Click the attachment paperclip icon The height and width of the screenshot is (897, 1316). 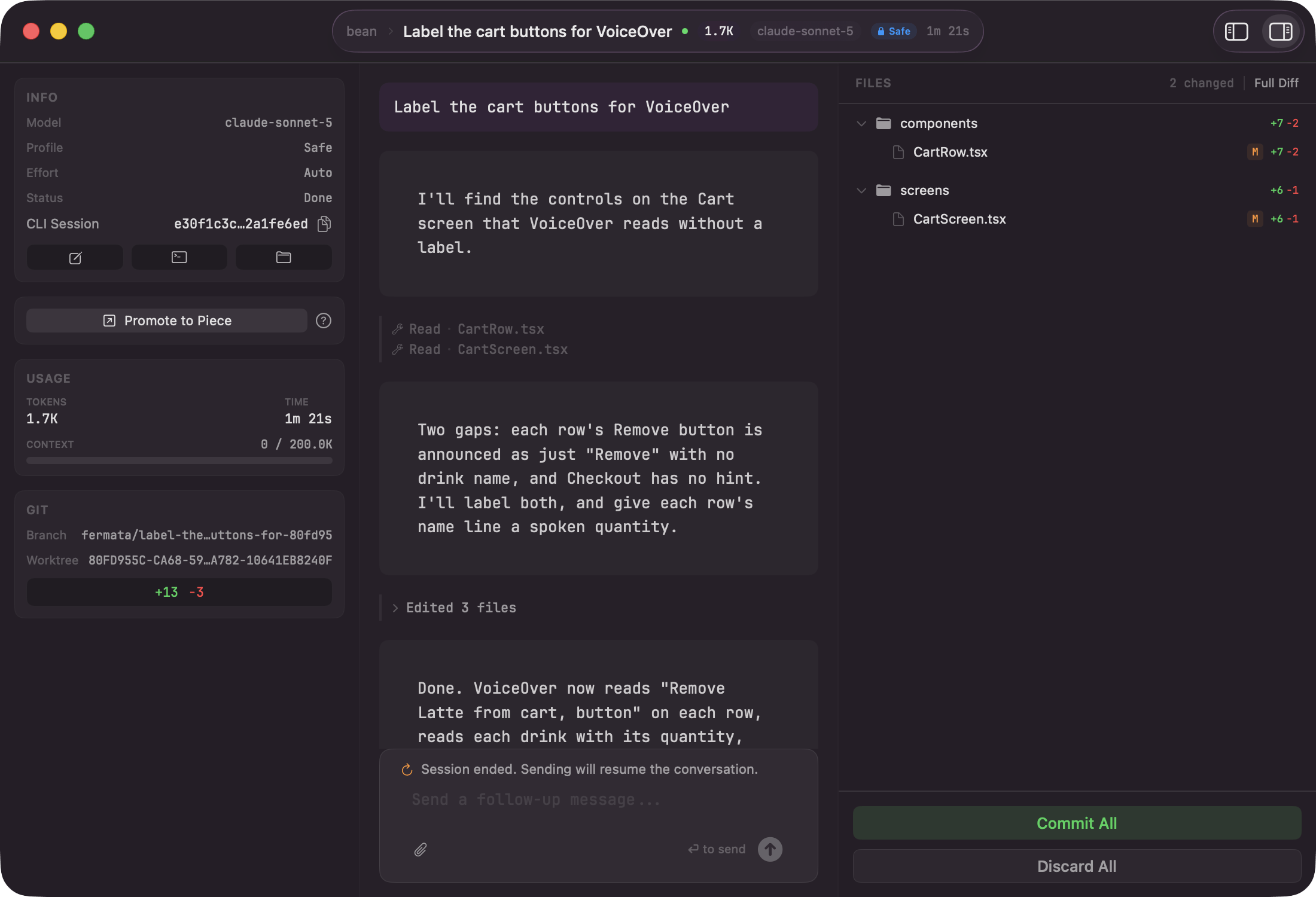(x=421, y=849)
